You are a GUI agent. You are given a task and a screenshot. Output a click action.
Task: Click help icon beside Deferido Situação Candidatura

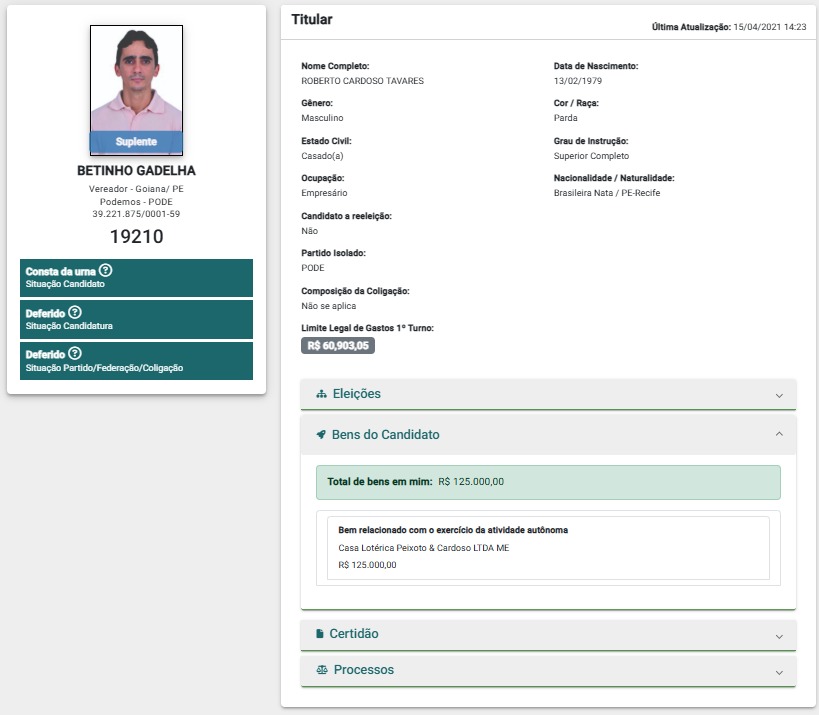pyautogui.click(x=75, y=312)
